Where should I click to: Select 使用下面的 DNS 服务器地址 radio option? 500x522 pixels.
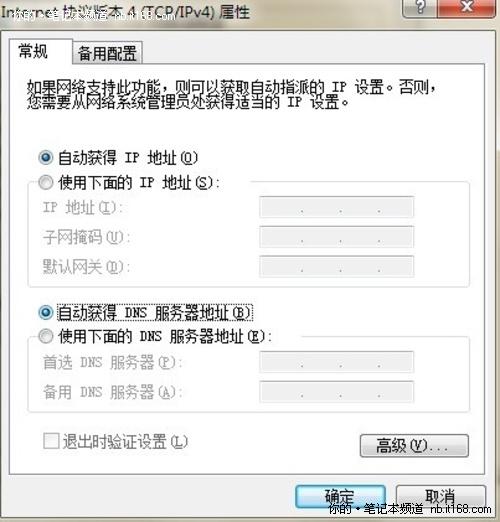[x=46, y=336]
